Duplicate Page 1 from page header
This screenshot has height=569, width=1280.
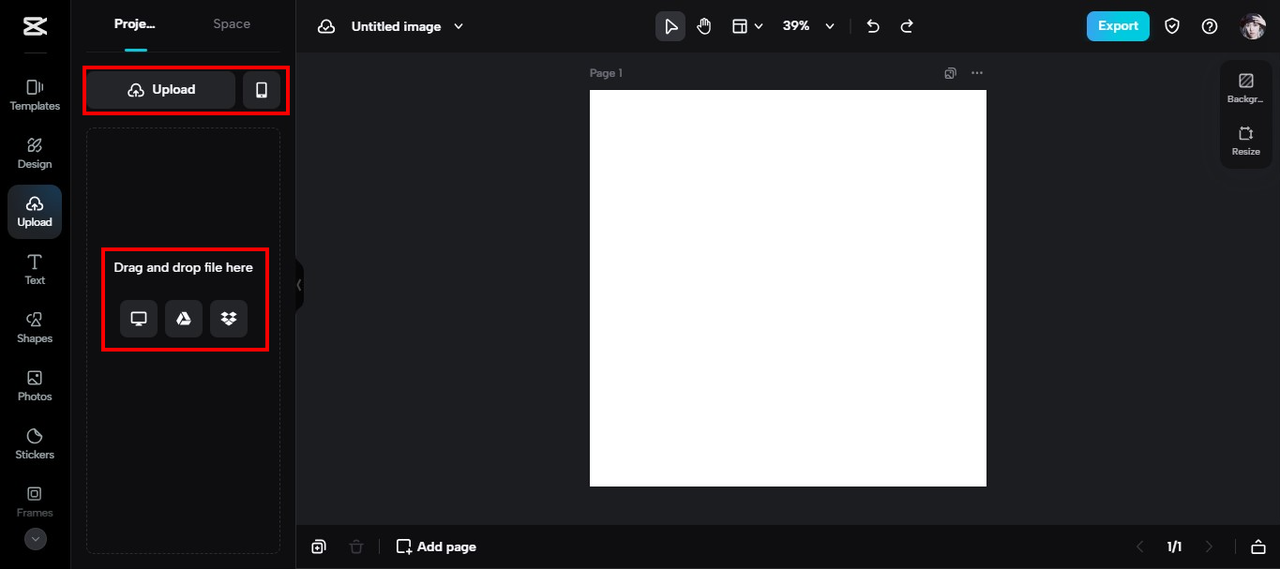951,73
